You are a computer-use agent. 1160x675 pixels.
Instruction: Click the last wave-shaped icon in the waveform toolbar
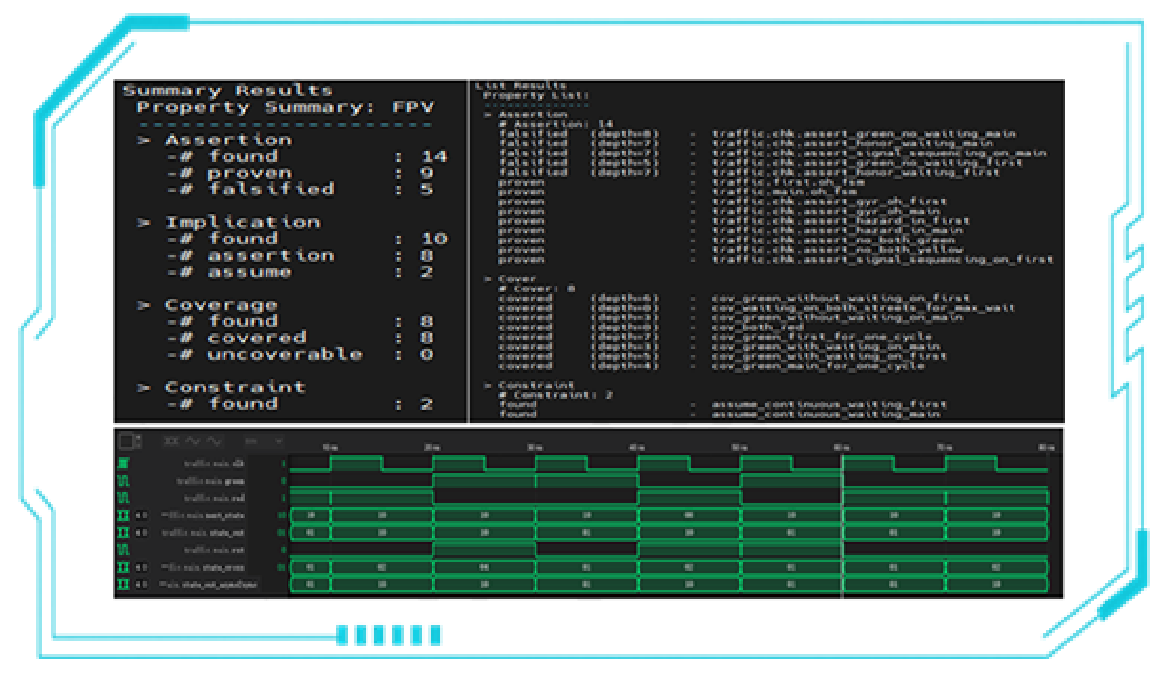point(214,441)
